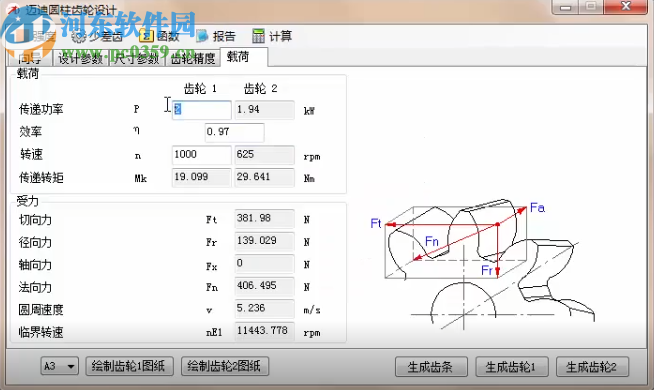Image resolution: width=654 pixels, height=390 pixels.
Task: Click the 函数 sigma icon
Action: click(146, 37)
